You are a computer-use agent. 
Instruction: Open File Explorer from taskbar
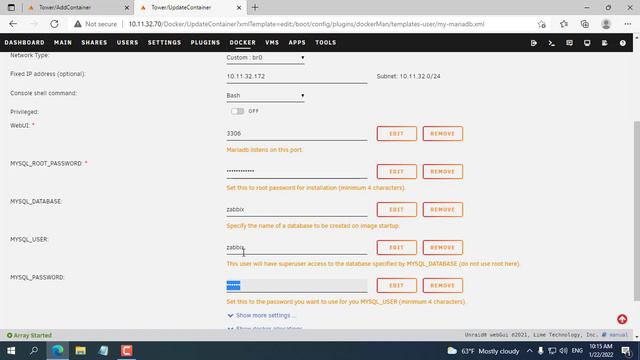pyautogui.click(x=80, y=351)
